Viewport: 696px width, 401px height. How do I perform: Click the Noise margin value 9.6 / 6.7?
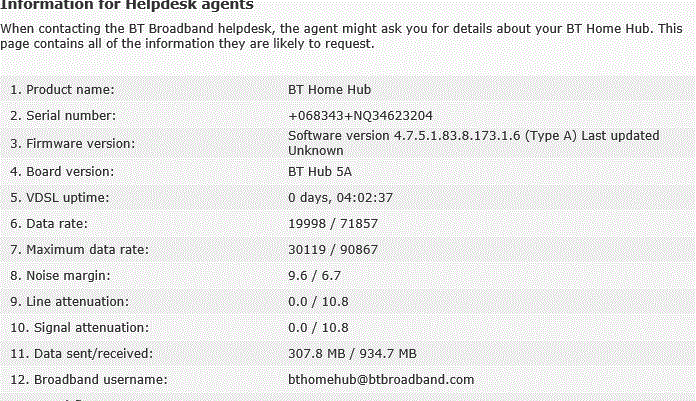pos(314,276)
